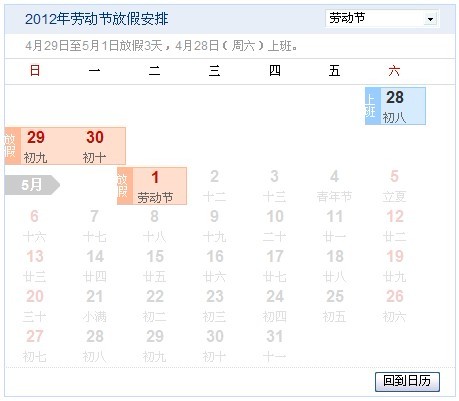Click the 六 Saturday column header
The width and height of the screenshot is (459, 401).
[394, 71]
